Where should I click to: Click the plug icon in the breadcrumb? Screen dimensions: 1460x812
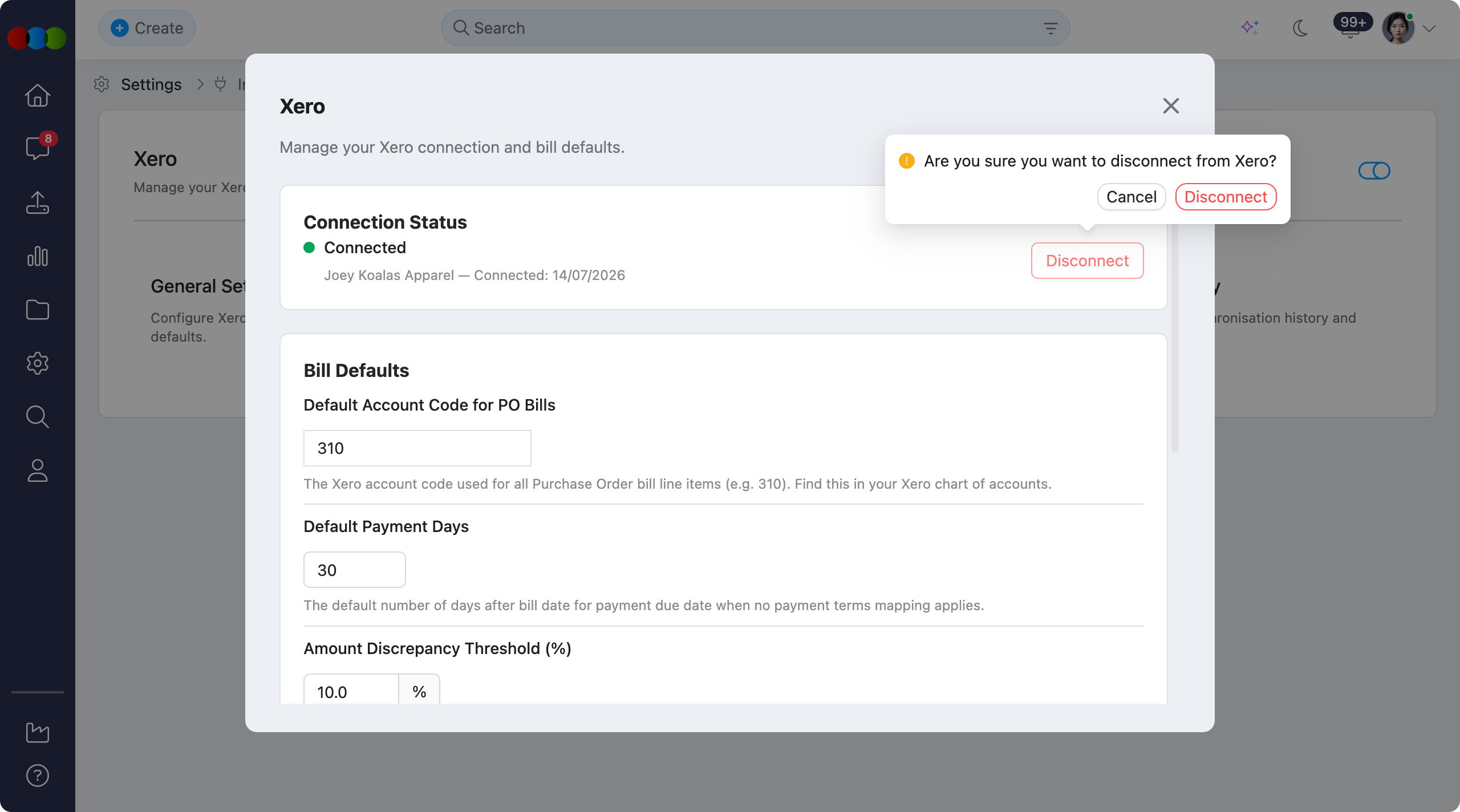[220, 84]
